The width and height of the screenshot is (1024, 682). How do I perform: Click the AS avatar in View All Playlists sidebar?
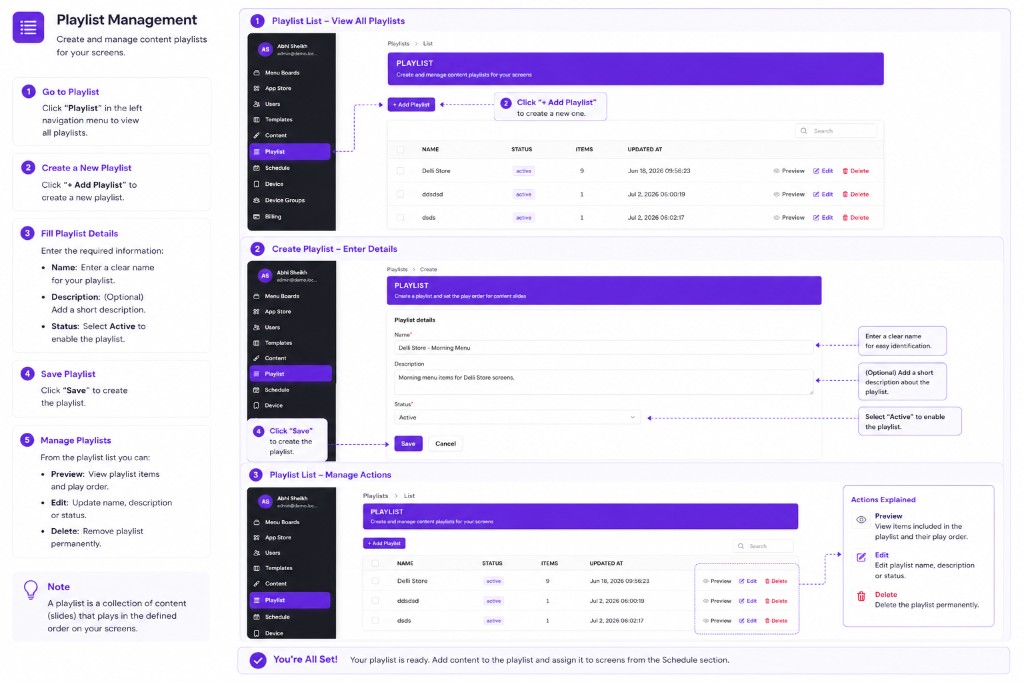pos(265,49)
